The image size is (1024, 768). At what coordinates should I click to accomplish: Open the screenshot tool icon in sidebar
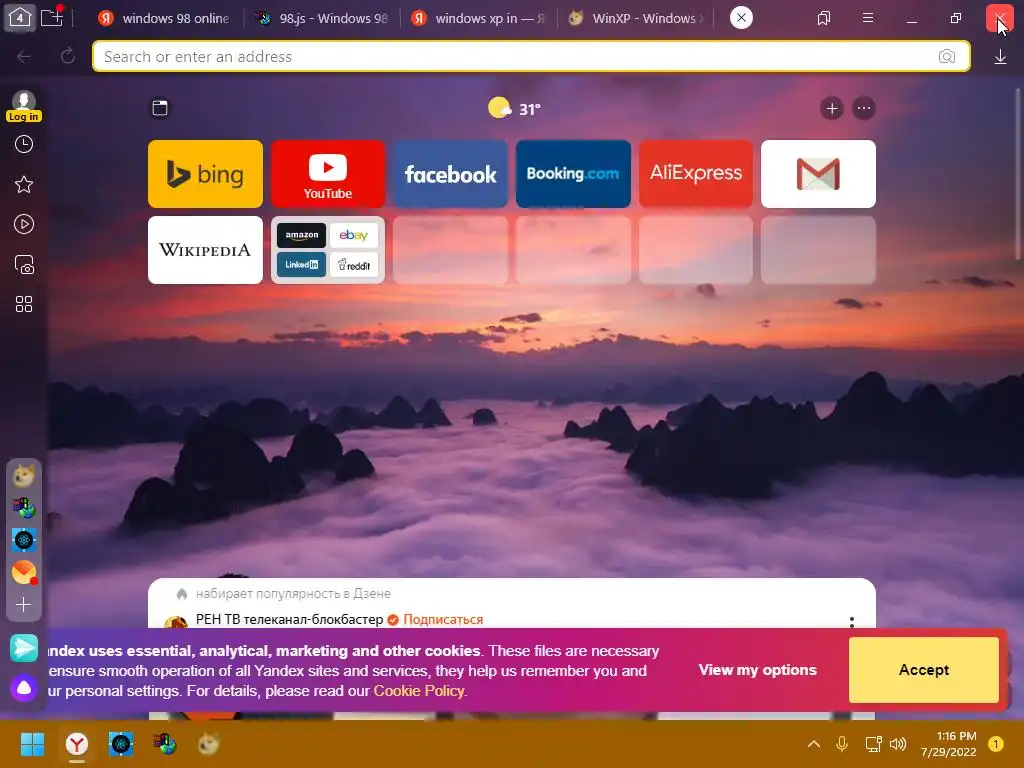[x=24, y=264]
